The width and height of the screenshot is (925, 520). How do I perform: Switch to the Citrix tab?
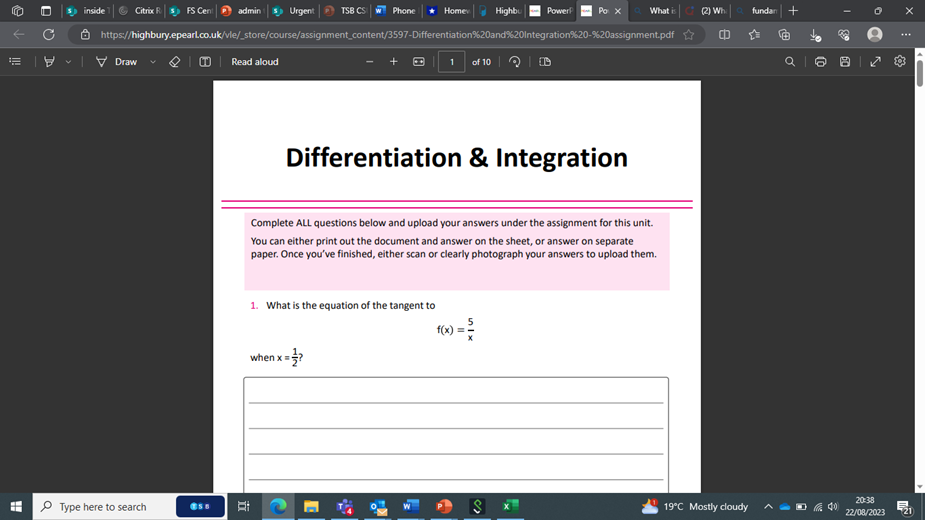click(x=140, y=11)
